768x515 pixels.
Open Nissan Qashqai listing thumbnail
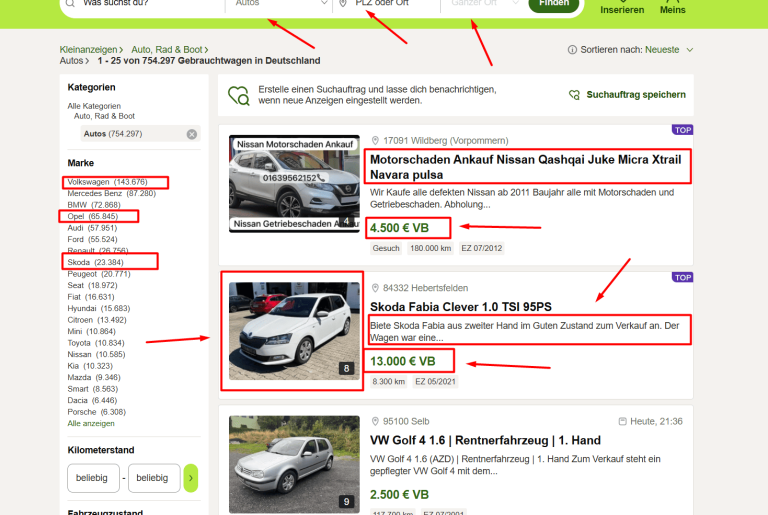click(x=294, y=183)
